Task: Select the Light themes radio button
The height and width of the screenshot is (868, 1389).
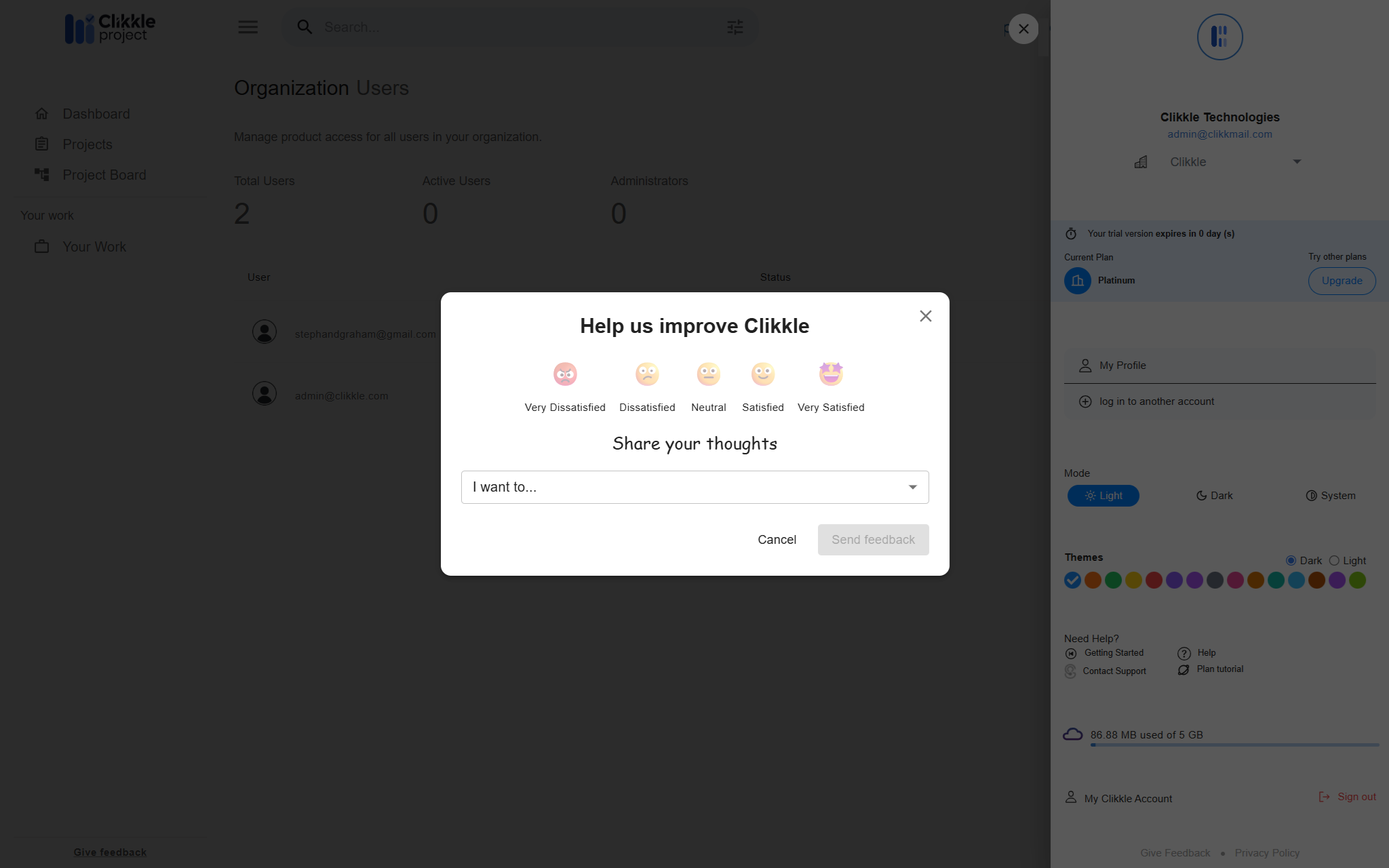Action: [x=1334, y=561]
